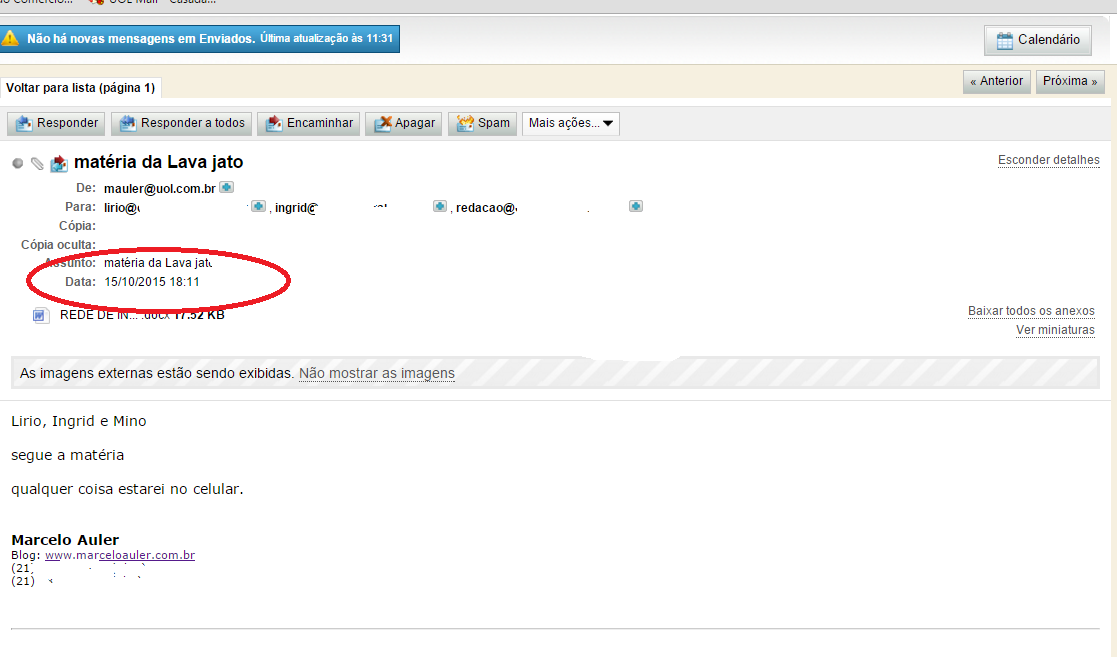The width and height of the screenshot is (1117, 657).
Task: Click the gray unread status dot
Action: point(18,163)
